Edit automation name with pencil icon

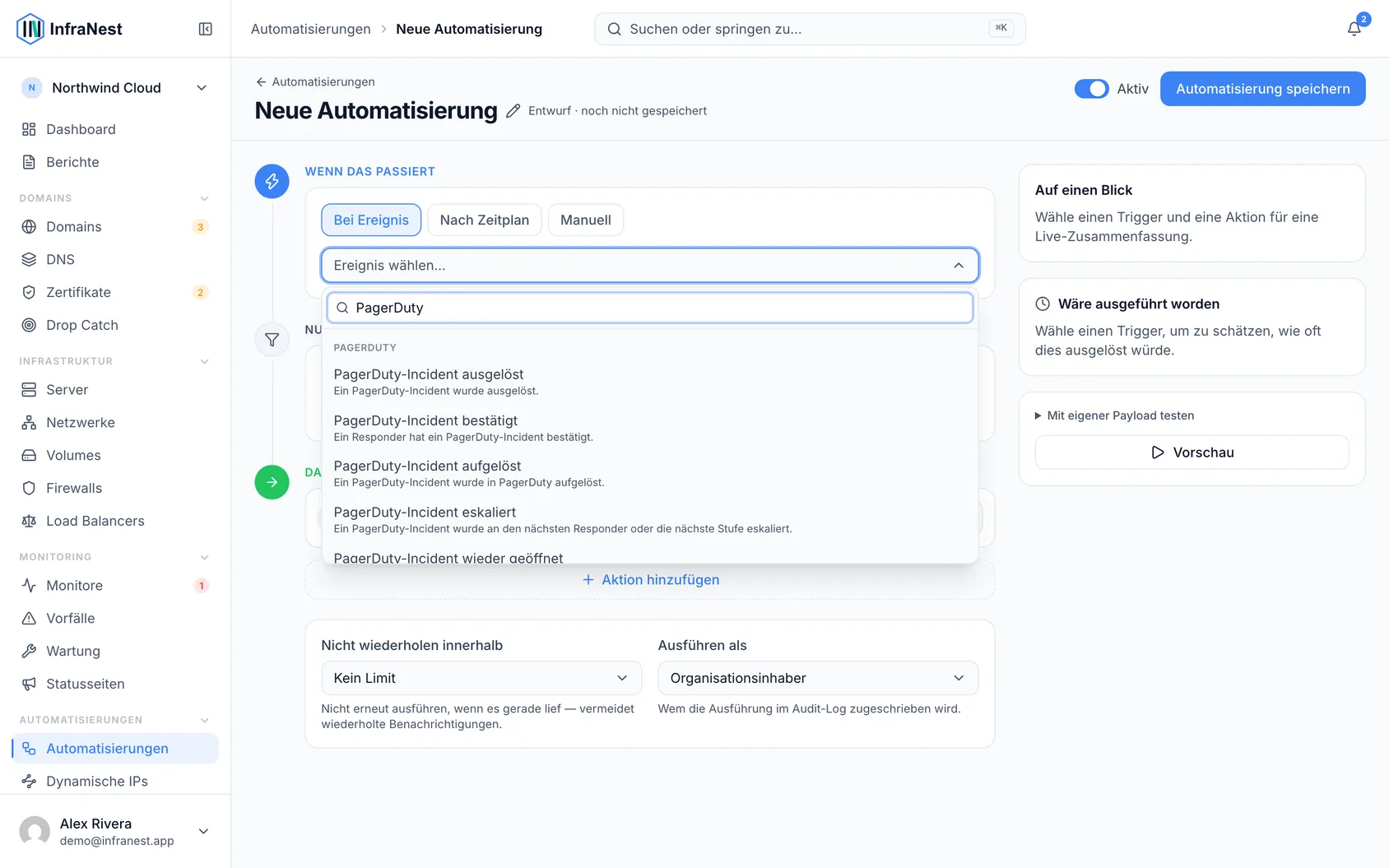click(513, 111)
